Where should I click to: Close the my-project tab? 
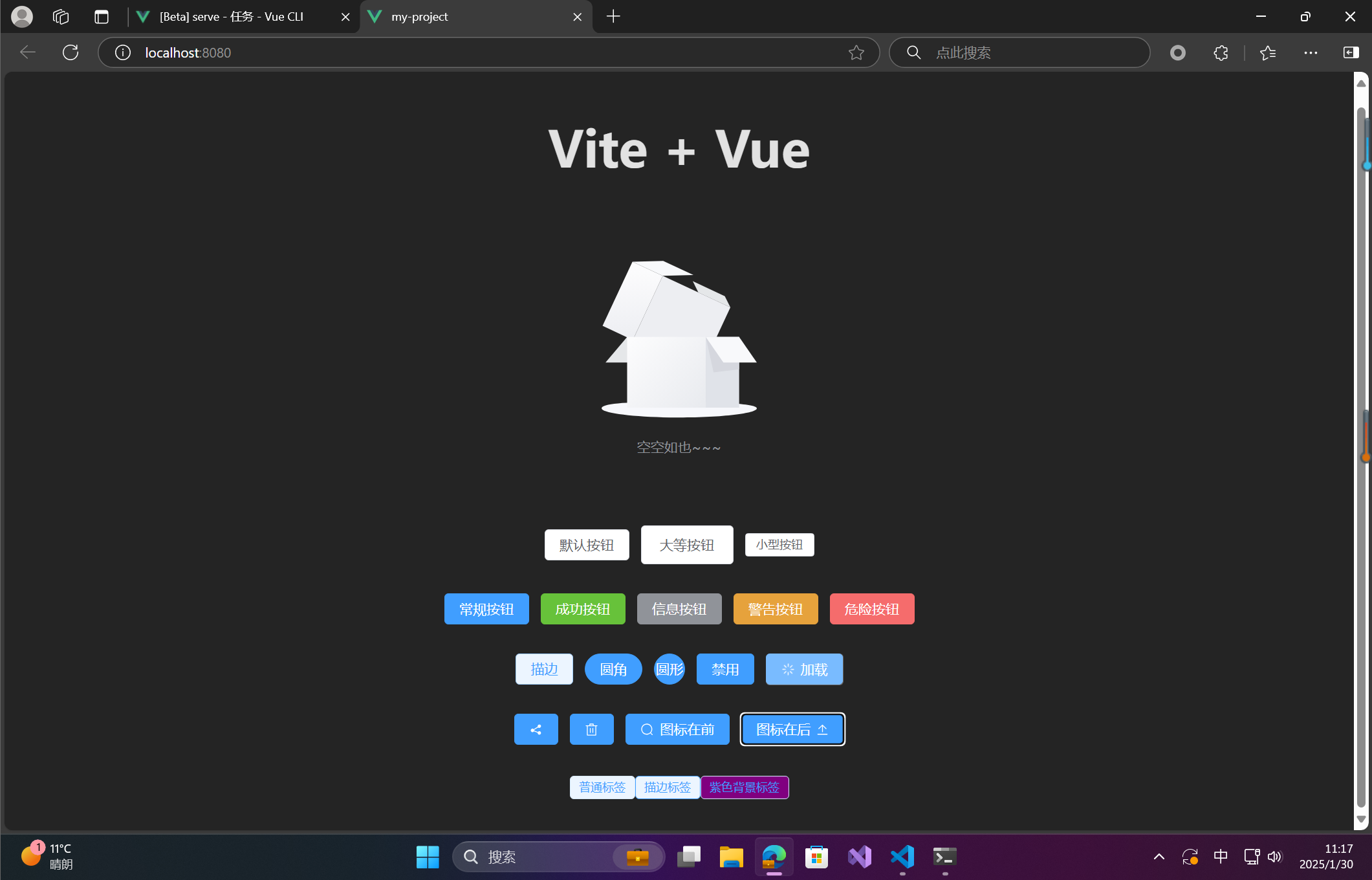(x=577, y=17)
